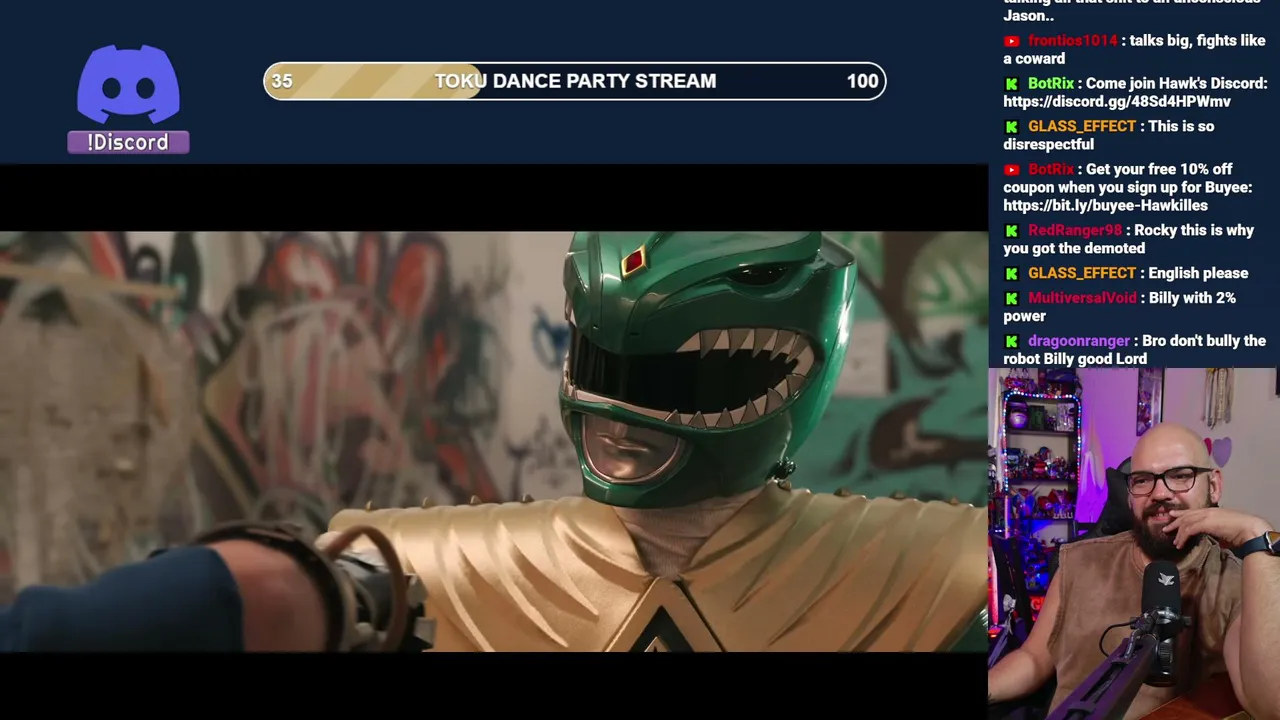Image resolution: width=1280 pixels, height=720 pixels.
Task: Click the YouTube icon beside frontios1014
Action: [x=1011, y=41]
